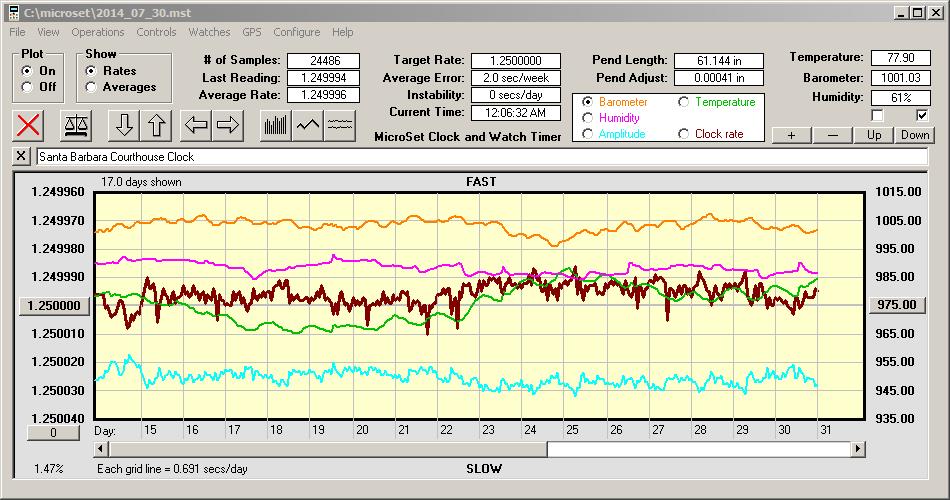The width and height of the screenshot is (950, 500).
Task: Click the MicroSet app icon in title bar
Action: [x=13, y=13]
